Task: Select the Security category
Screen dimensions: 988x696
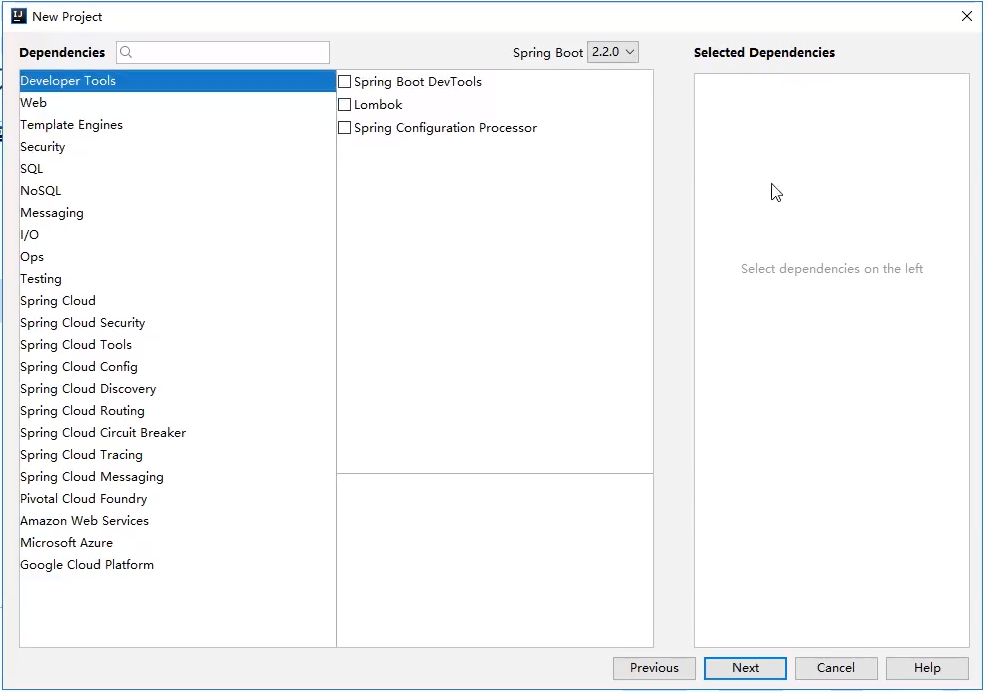Action: tap(43, 147)
